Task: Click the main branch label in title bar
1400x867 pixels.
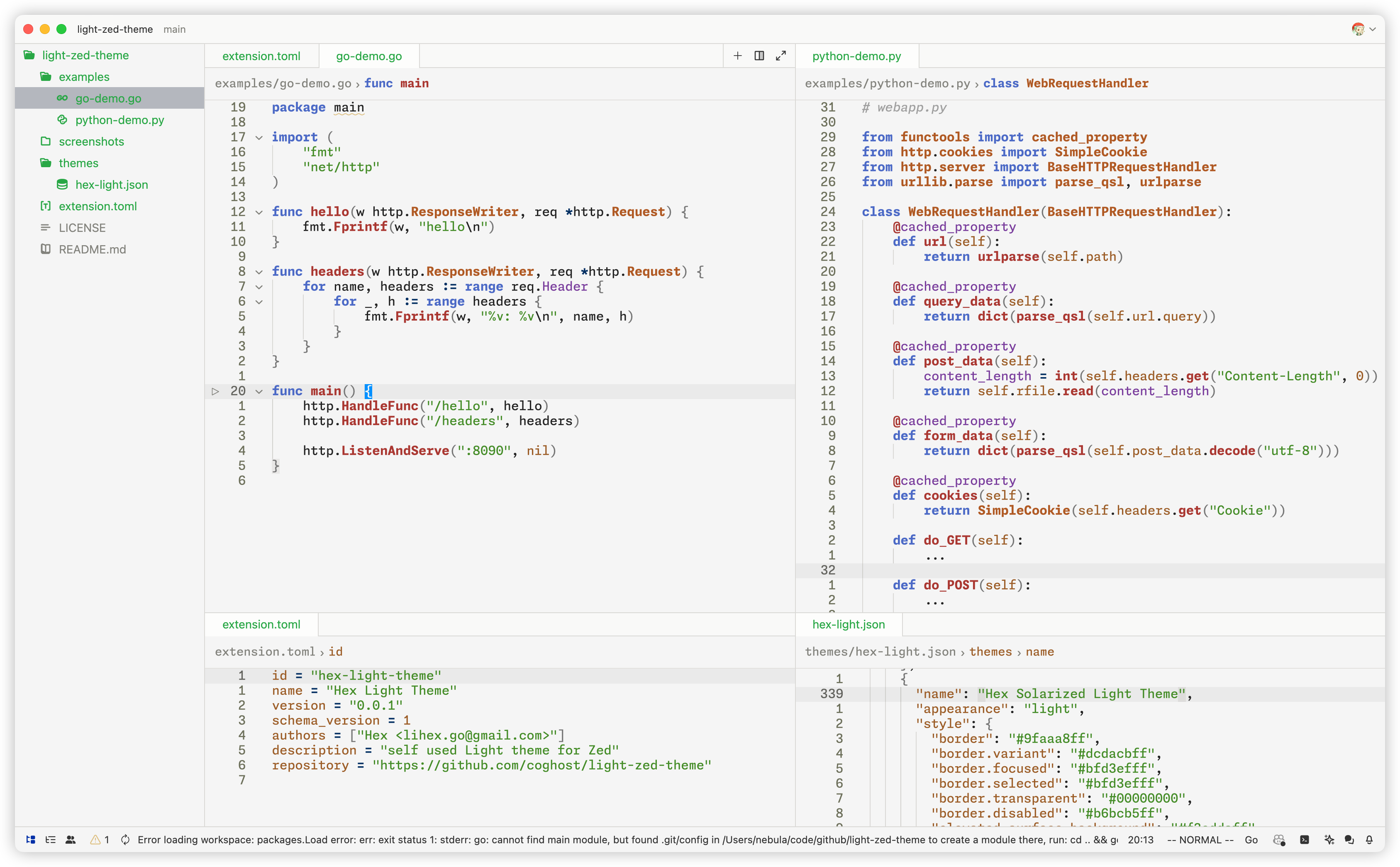Action: [x=174, y=29]
